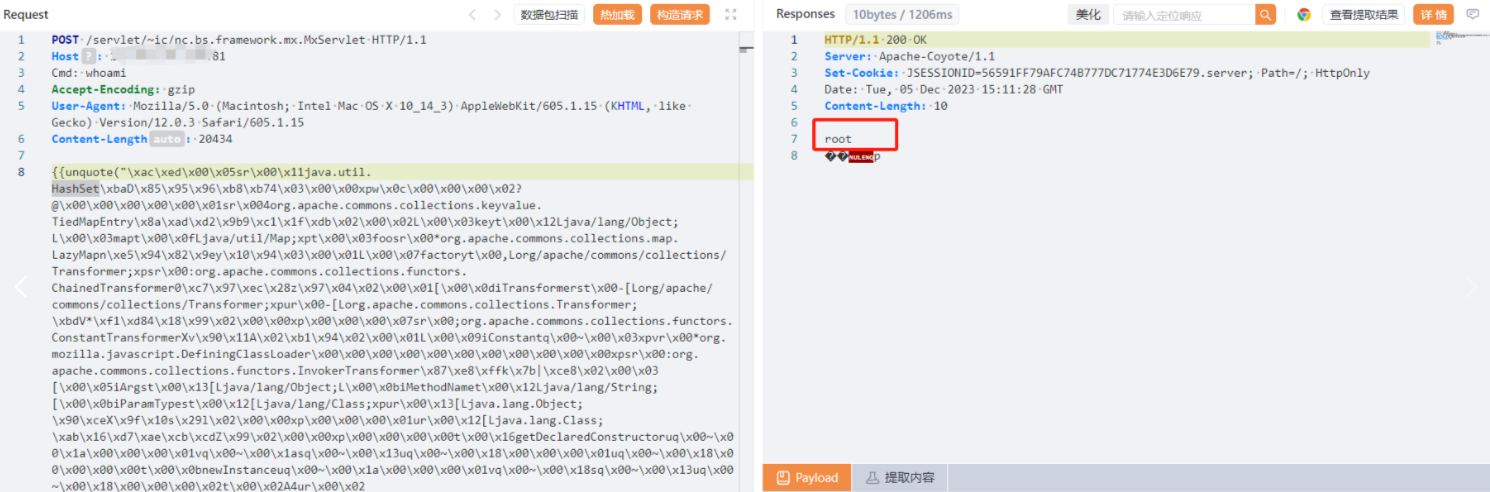Click the Server: Apache-Coyote/1.1 line
The width and height of the screenshot is (1490, 492).
pos(909,57)
